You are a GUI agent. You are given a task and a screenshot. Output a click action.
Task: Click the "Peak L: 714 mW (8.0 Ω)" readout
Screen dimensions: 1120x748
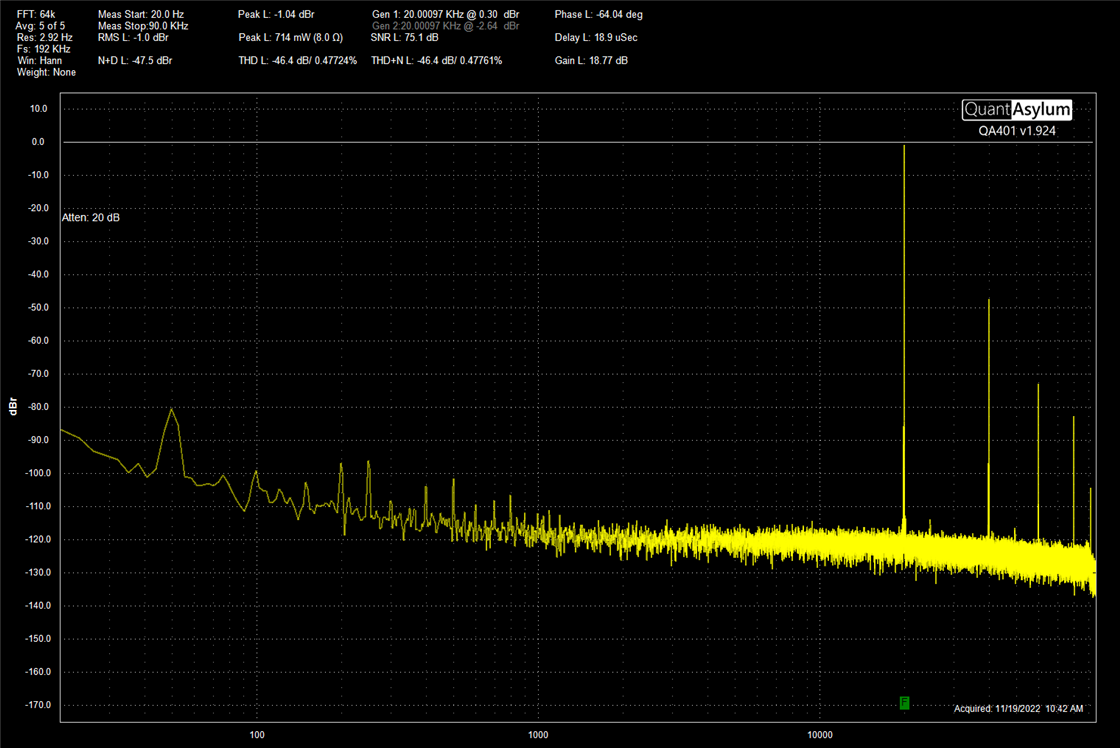(291, 37)
